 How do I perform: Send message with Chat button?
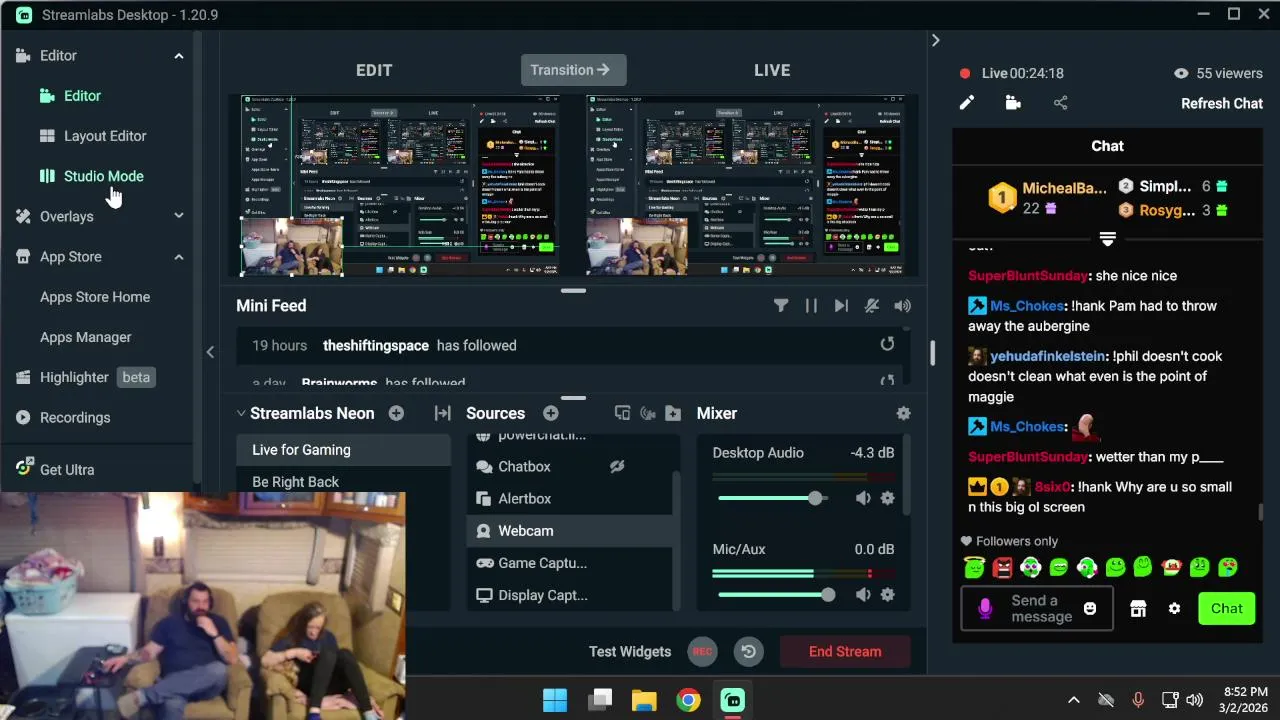(x=1226, y=609)
